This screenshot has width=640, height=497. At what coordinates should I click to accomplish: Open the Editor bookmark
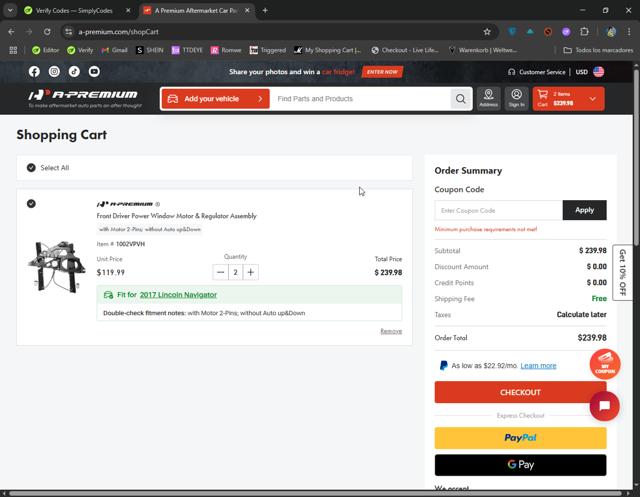(x=46, y=50)
